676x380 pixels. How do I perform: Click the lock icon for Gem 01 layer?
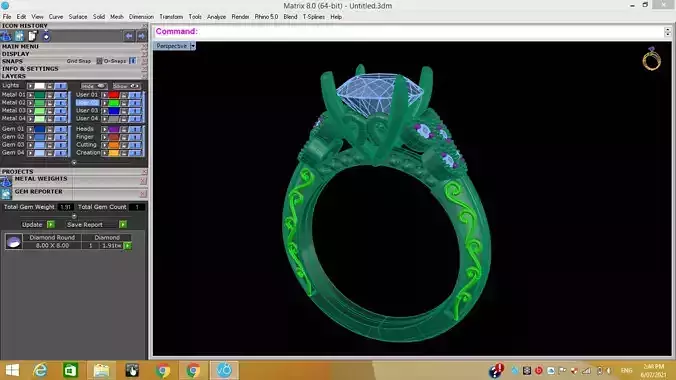(x=50, y=129)
